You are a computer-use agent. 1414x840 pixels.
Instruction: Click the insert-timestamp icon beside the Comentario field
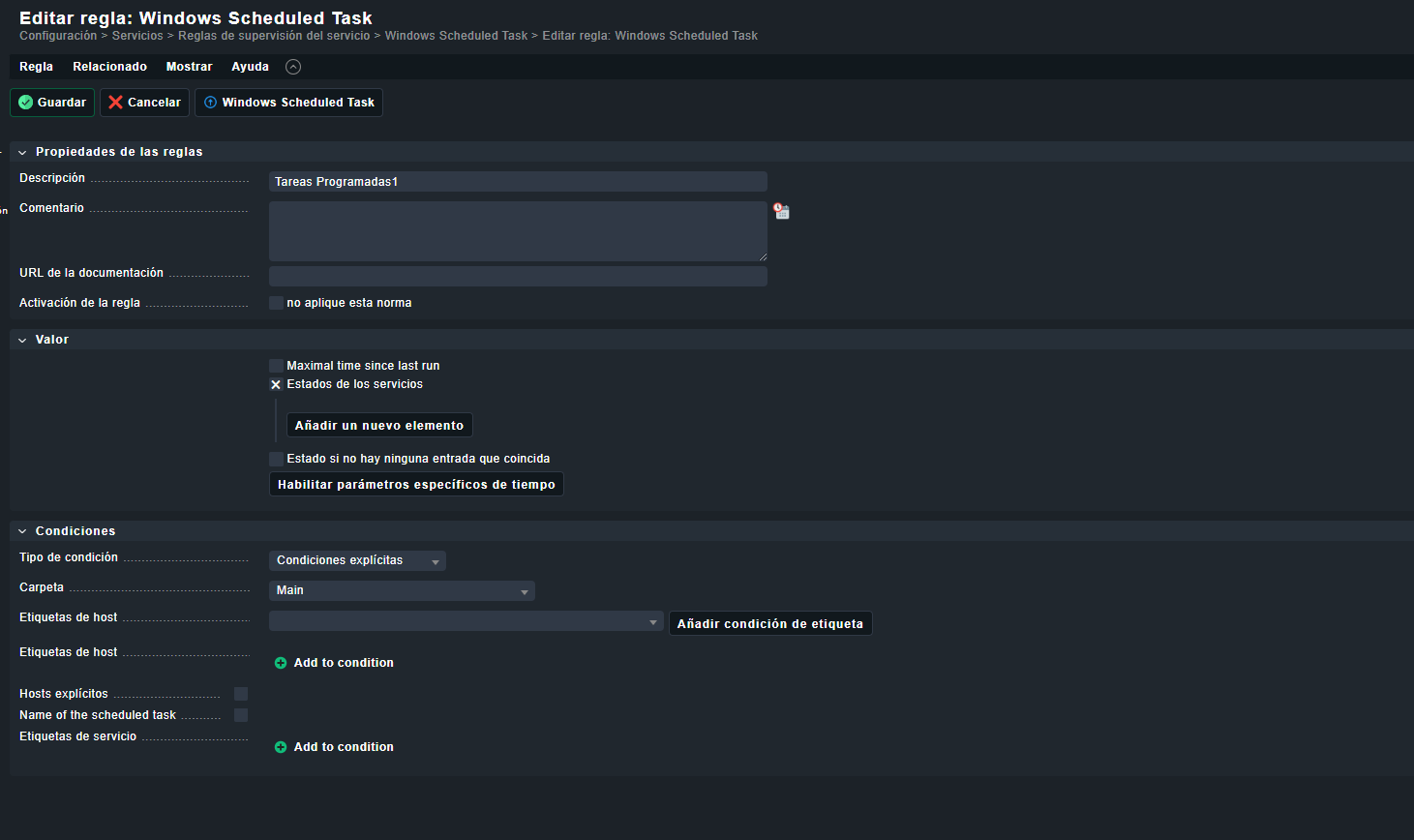pyautogui.click(x=781, y=210)
